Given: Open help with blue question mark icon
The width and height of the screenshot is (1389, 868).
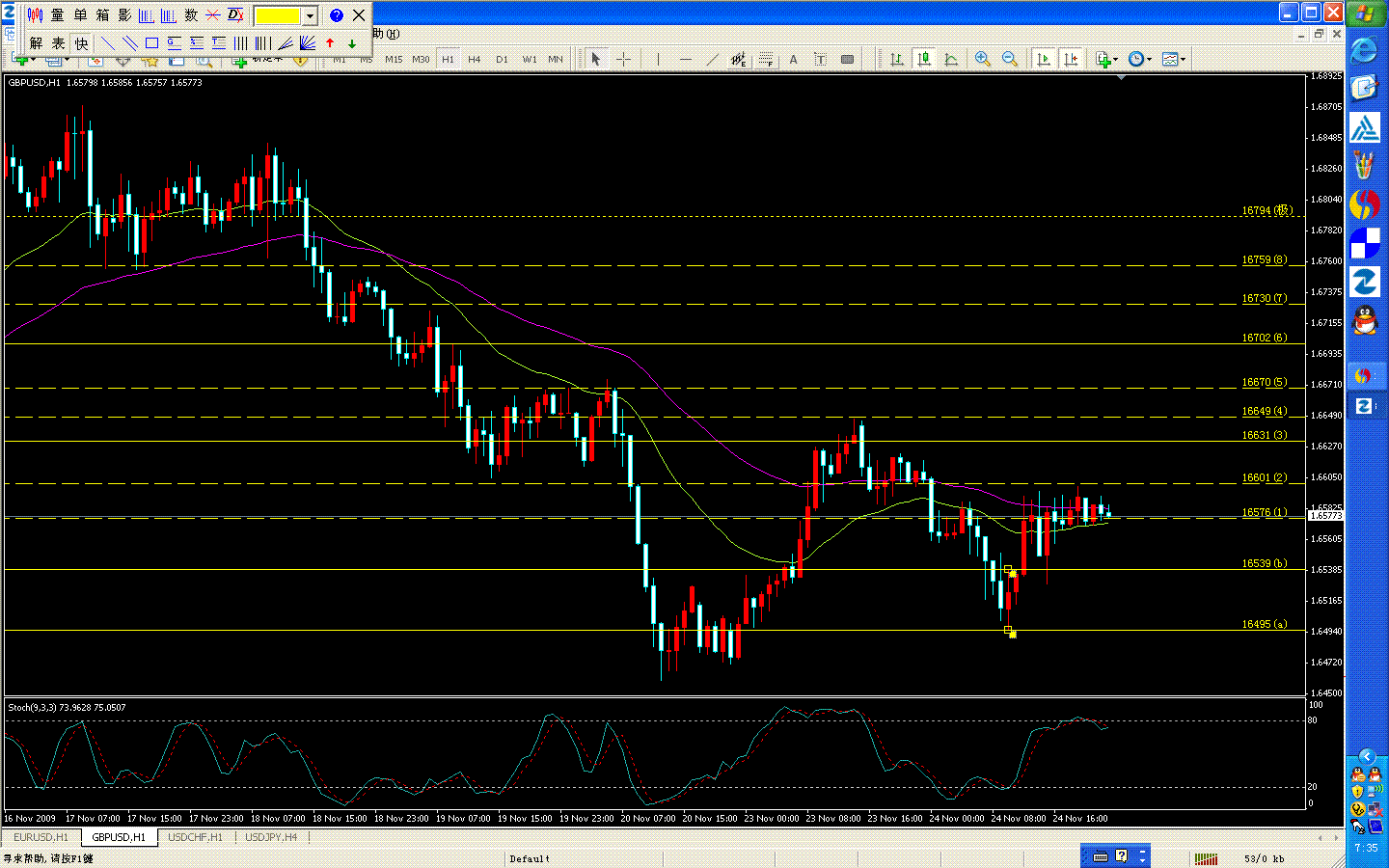Looking at the screenshot, I should pyautogui.click(x=337, y=15).
